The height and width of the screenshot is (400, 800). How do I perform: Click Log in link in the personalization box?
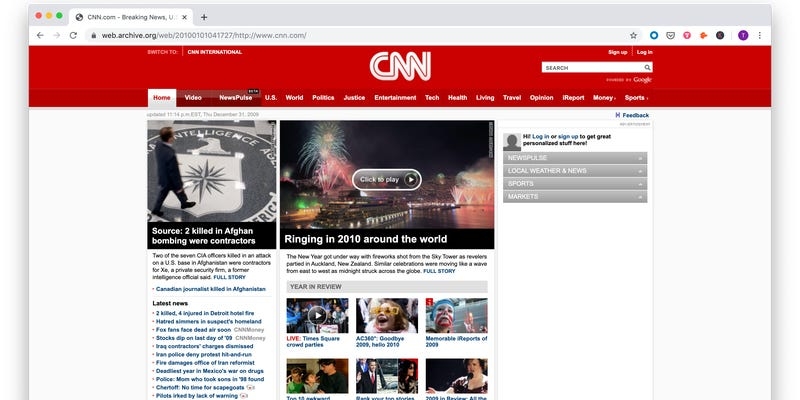coord(540,137)
